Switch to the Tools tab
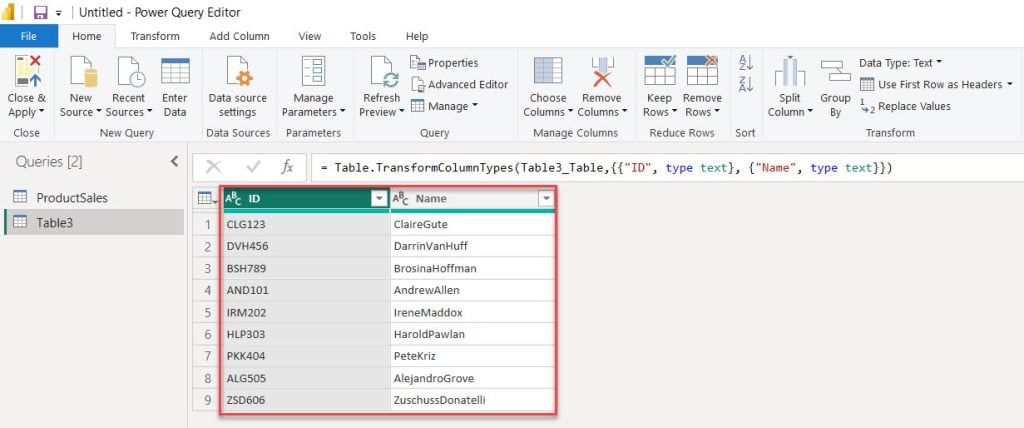Screen dimensions: 1024x428 [363, 36]
